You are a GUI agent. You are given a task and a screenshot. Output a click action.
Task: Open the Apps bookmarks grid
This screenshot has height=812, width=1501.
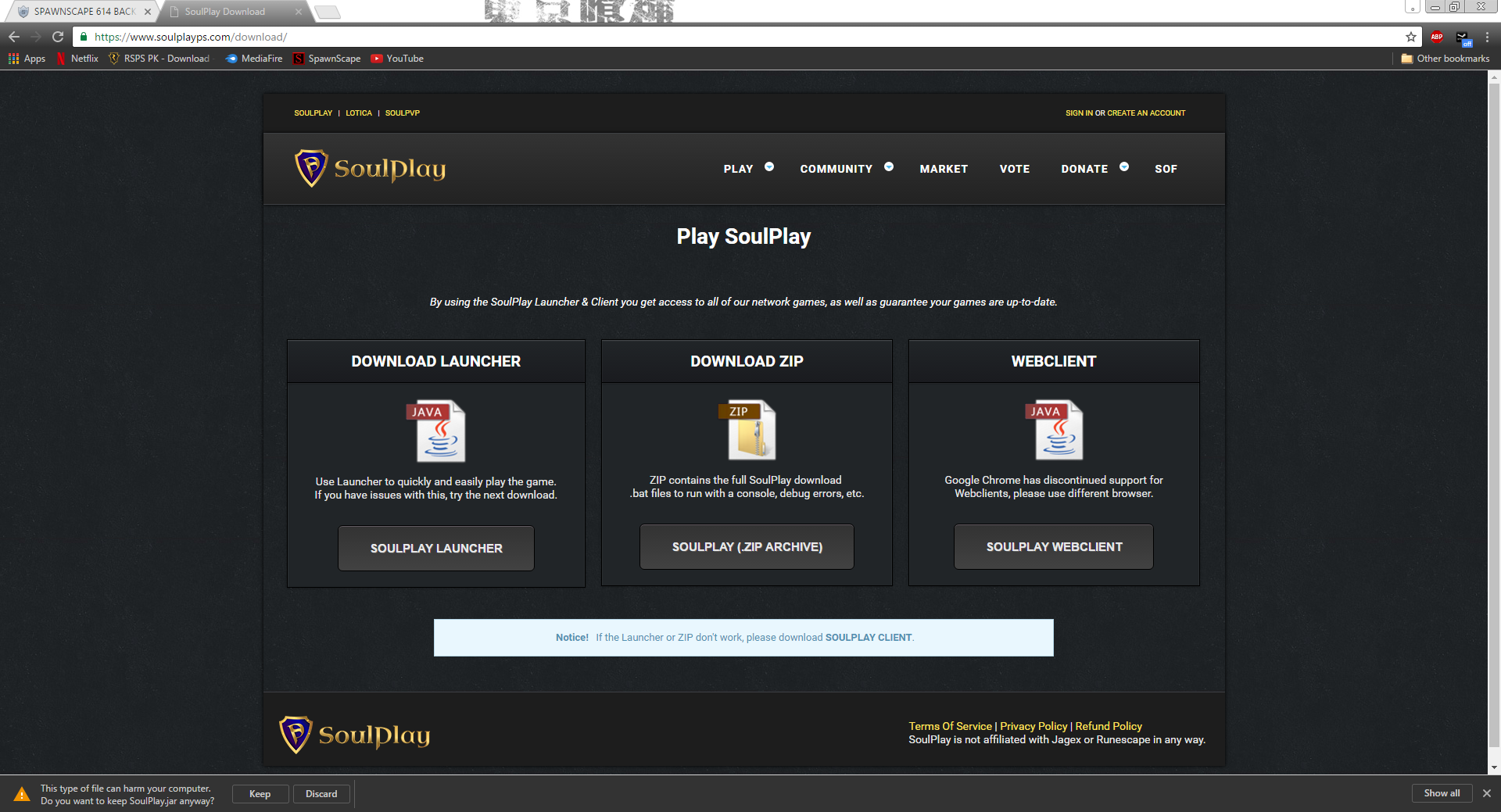click(27, 59)
